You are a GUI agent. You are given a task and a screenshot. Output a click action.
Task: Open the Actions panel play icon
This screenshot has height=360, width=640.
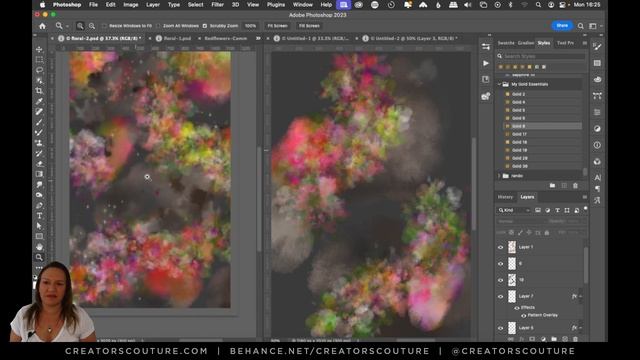(486, 63)
